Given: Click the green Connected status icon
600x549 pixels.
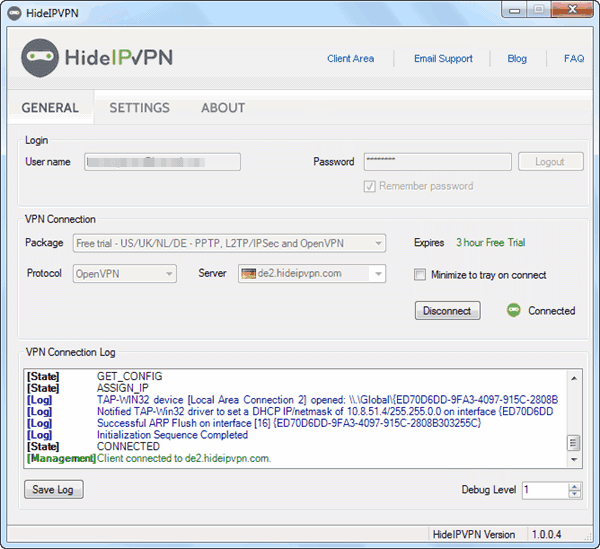Looking at the screenshot, I should (514, 310).
